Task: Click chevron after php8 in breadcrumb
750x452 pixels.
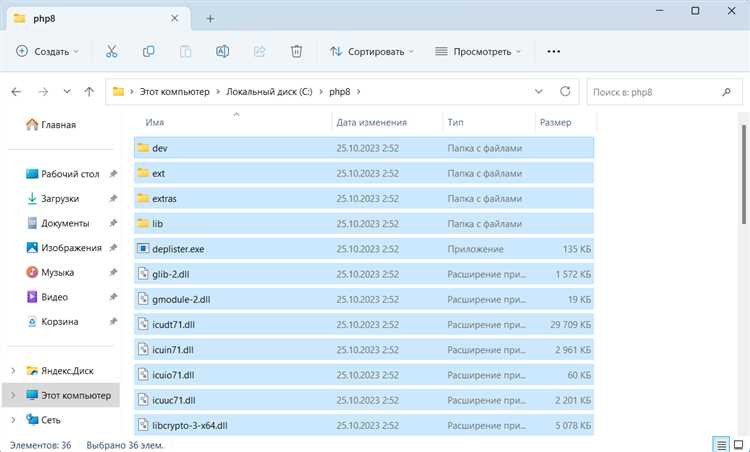Action: (358, 92)
